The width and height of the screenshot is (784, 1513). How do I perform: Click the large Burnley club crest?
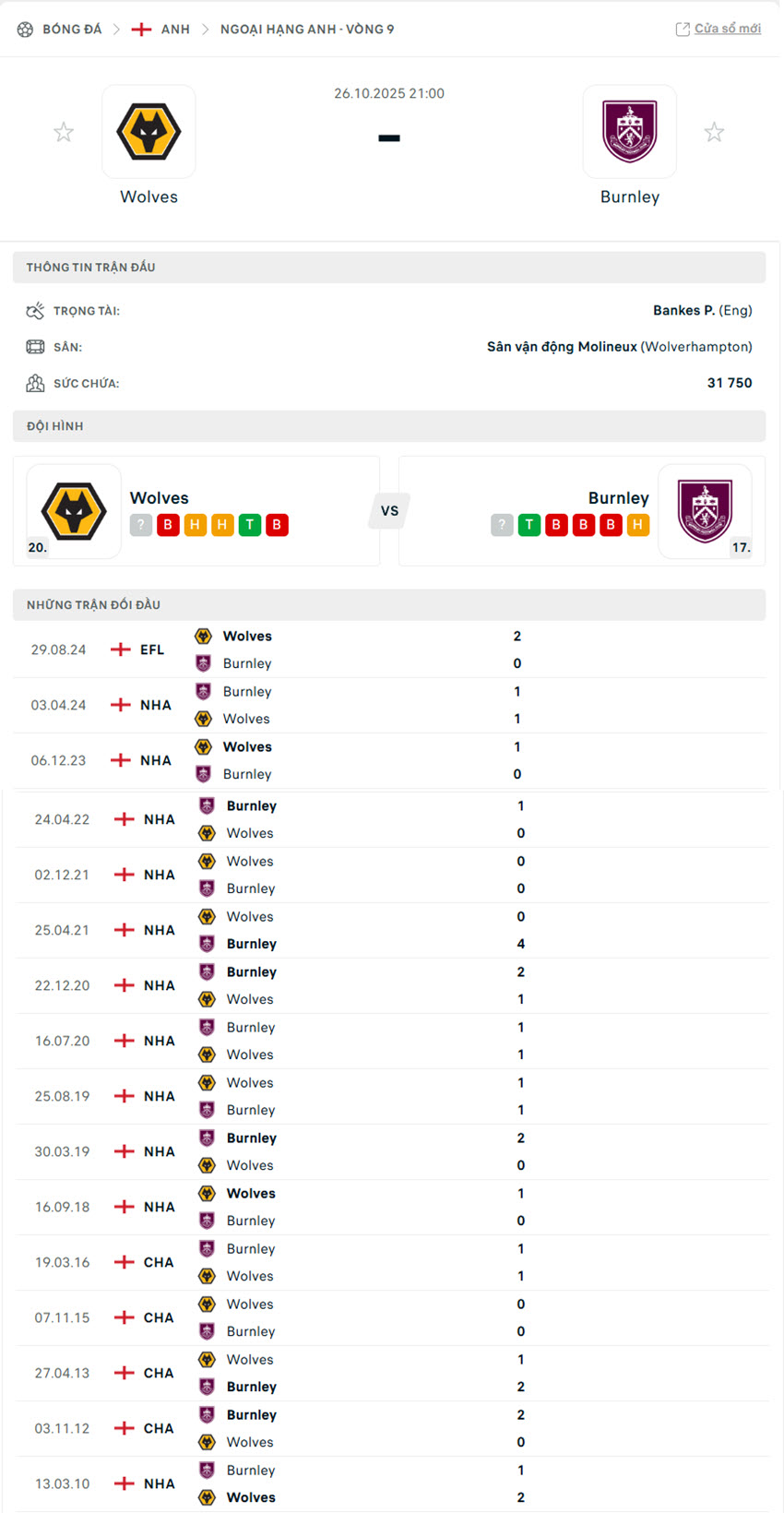coord(630,131)
